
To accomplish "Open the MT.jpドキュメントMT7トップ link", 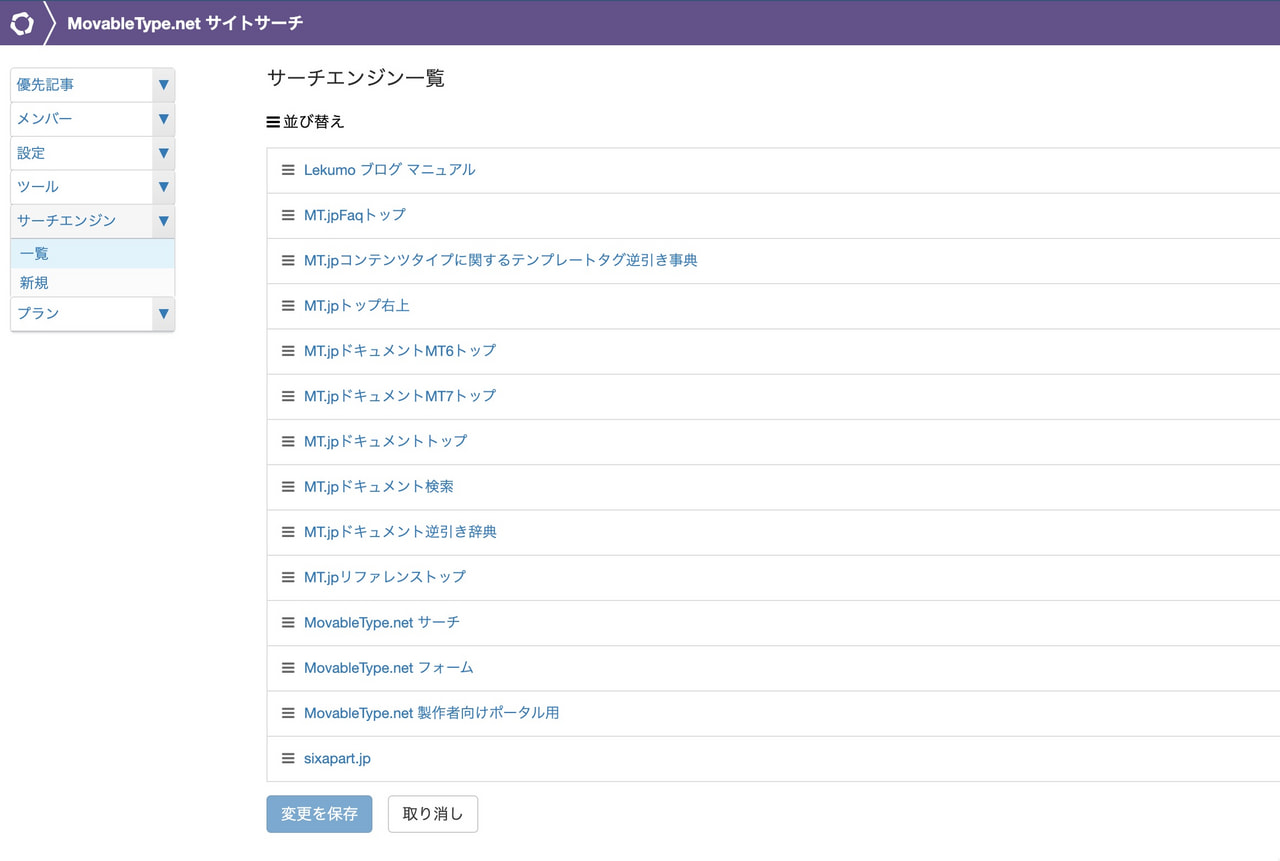I will coord(400,396).
